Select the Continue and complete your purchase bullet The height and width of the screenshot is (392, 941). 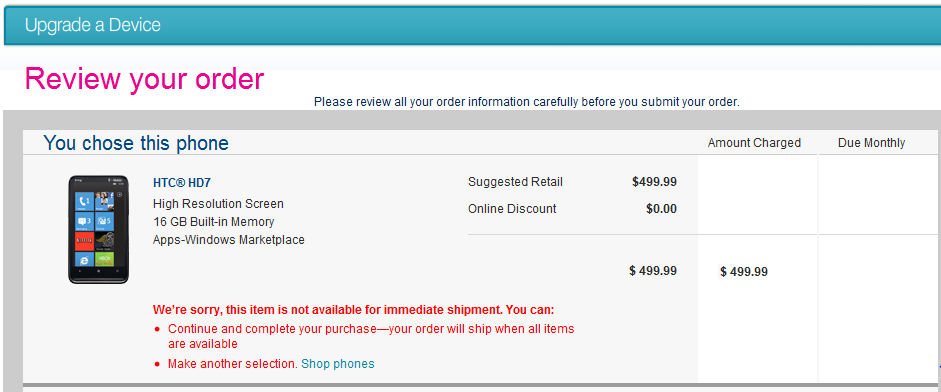[x=371, y=336]
